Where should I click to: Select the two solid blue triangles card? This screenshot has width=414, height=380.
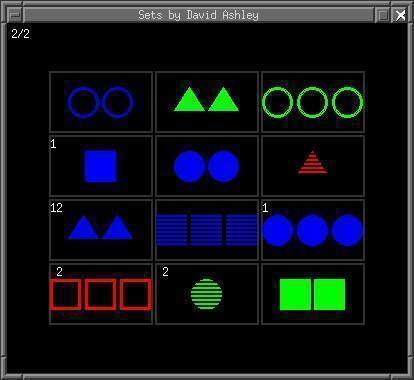(101, 230)
